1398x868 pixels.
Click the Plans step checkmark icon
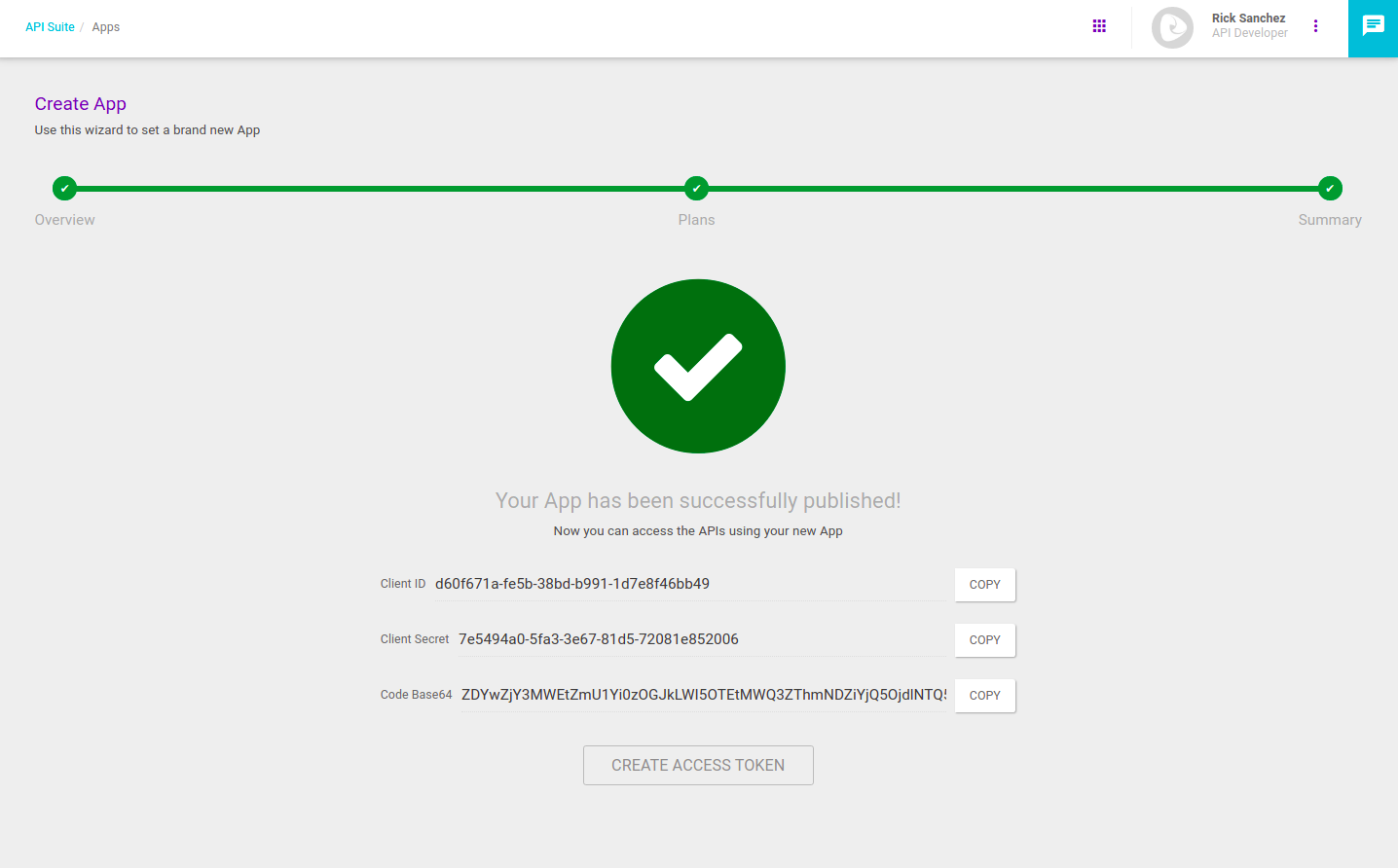pos(696,188)
